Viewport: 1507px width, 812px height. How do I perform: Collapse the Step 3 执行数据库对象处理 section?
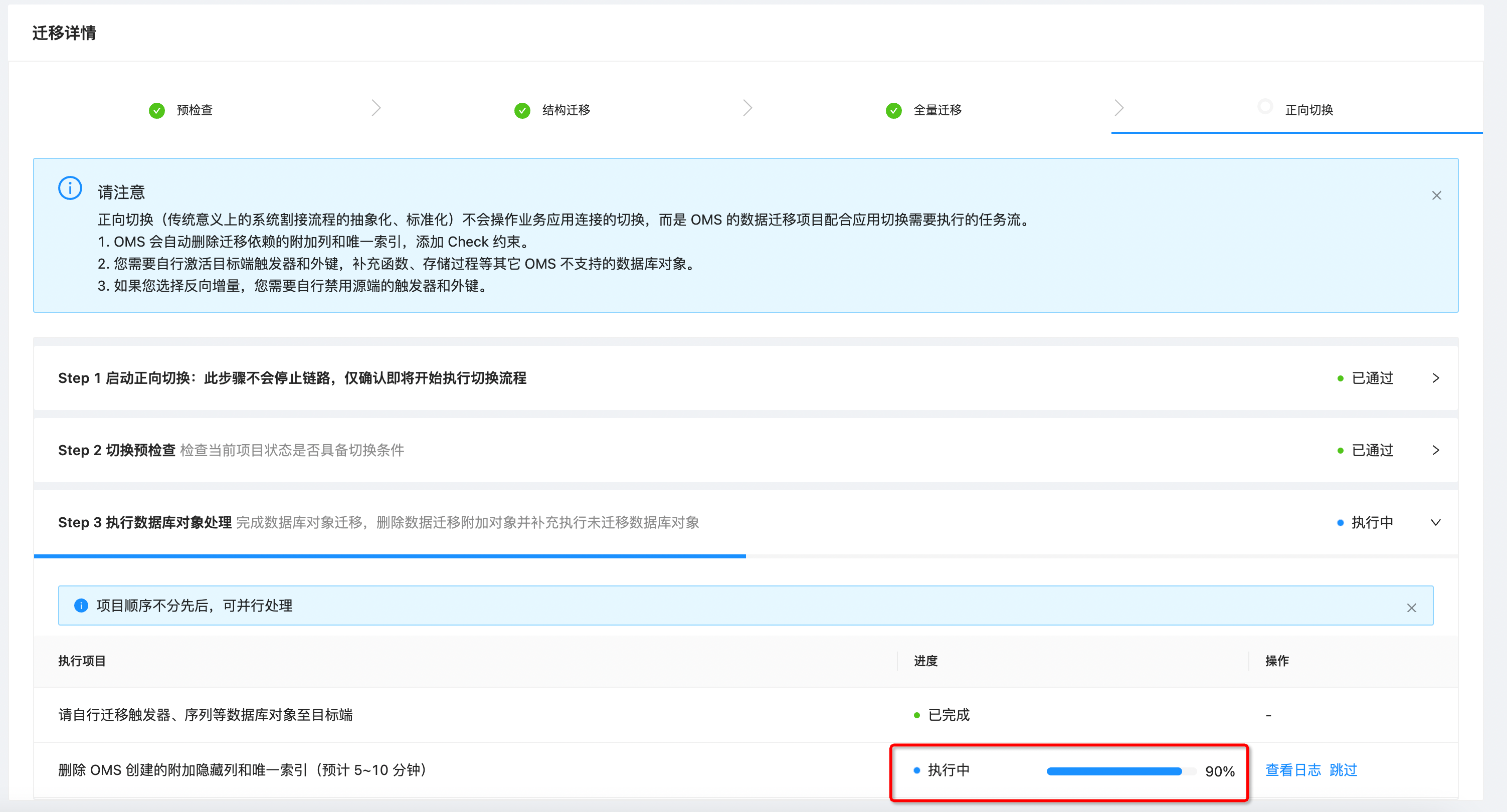[1436, 522]
